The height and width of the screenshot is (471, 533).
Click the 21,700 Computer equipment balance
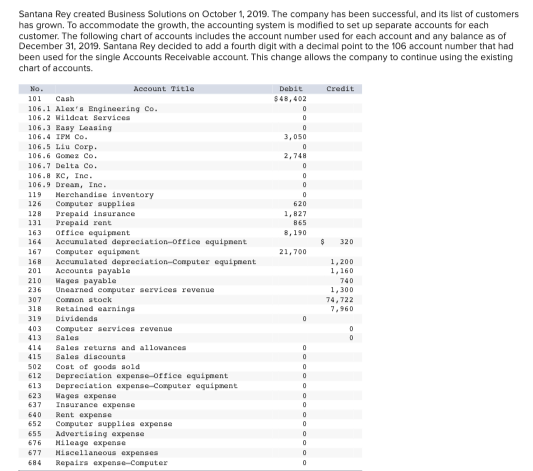293,252
